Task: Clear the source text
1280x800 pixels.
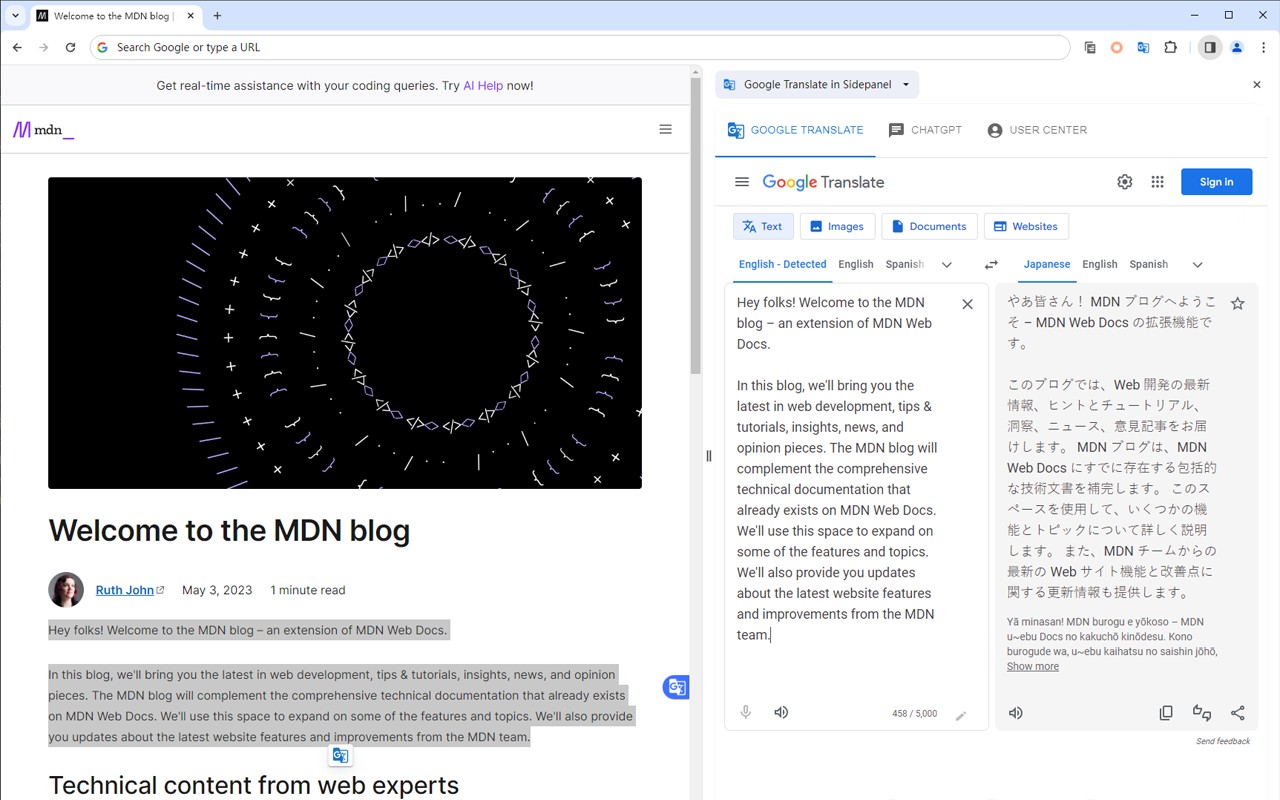Action: (x=967, y=304)
